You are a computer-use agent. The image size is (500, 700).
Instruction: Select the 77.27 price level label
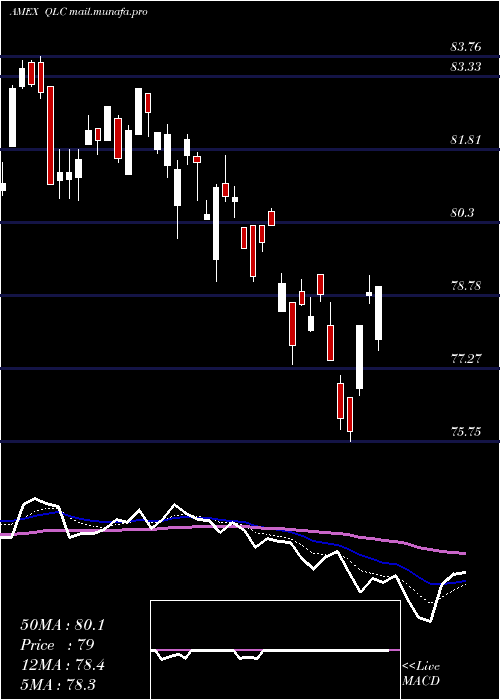click(466, 358)
